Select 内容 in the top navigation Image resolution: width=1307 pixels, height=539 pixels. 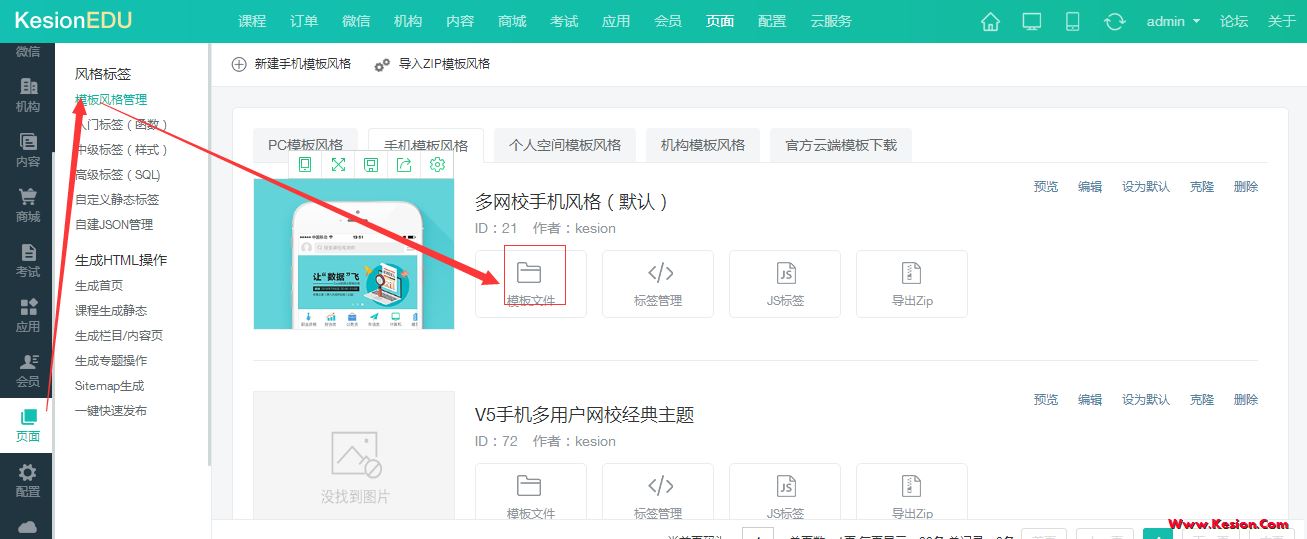click(x=460, y=21)
